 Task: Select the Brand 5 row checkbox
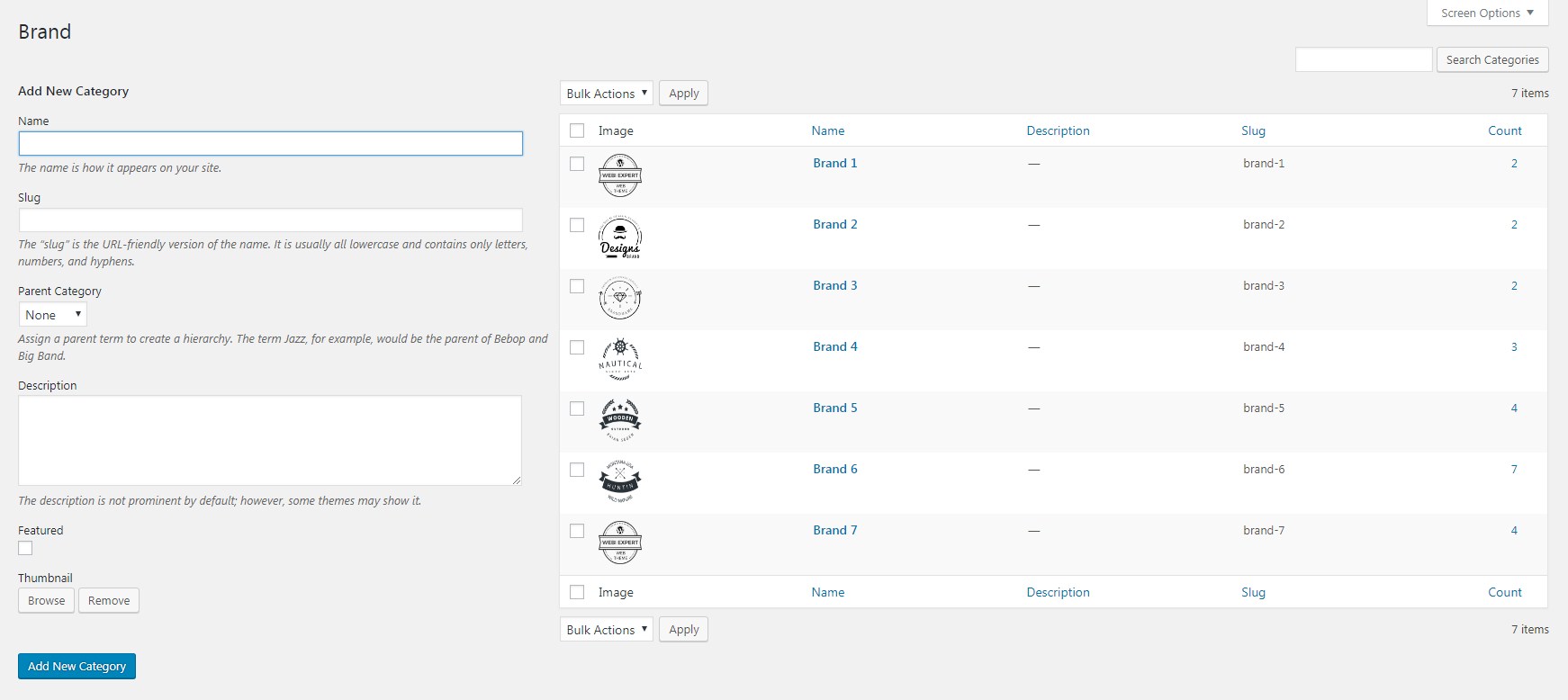tap(577, 408)
